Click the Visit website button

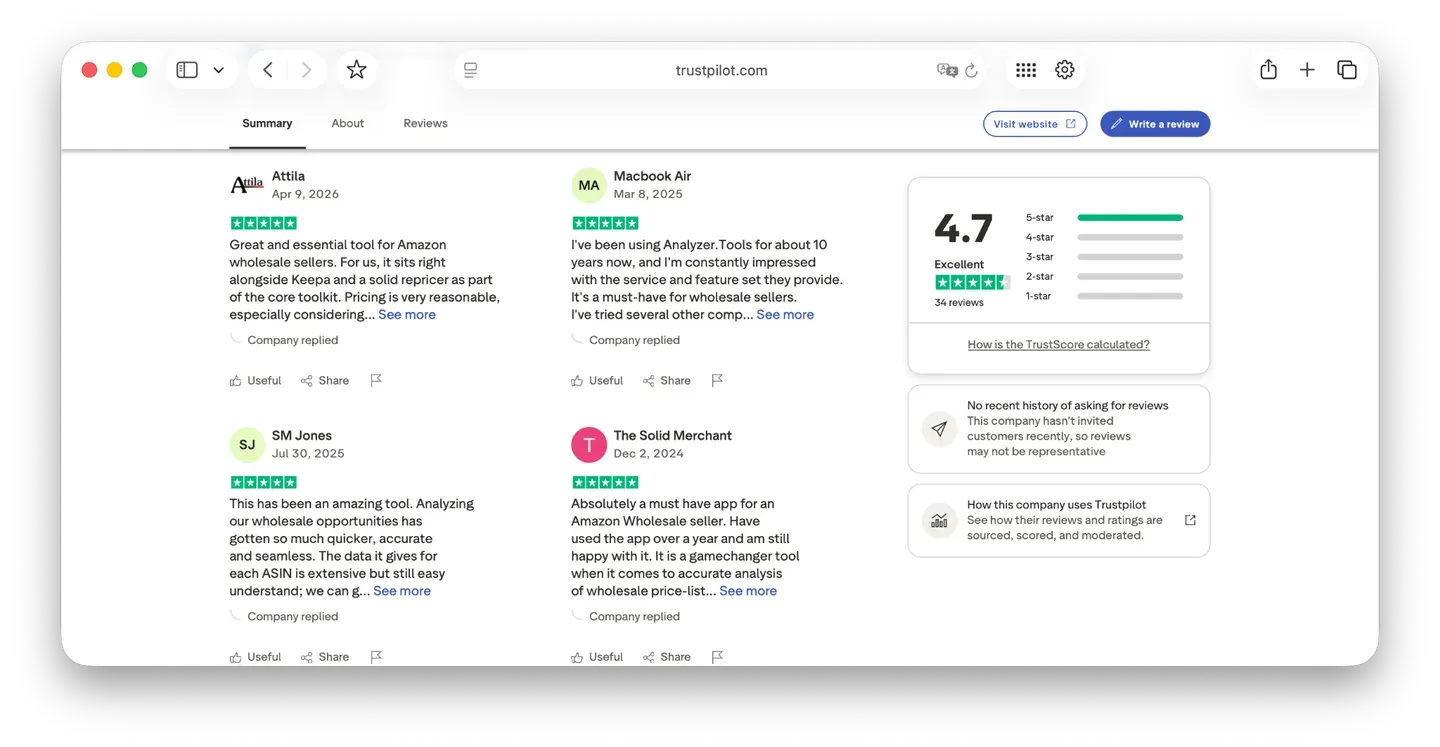click(1035, 124)
